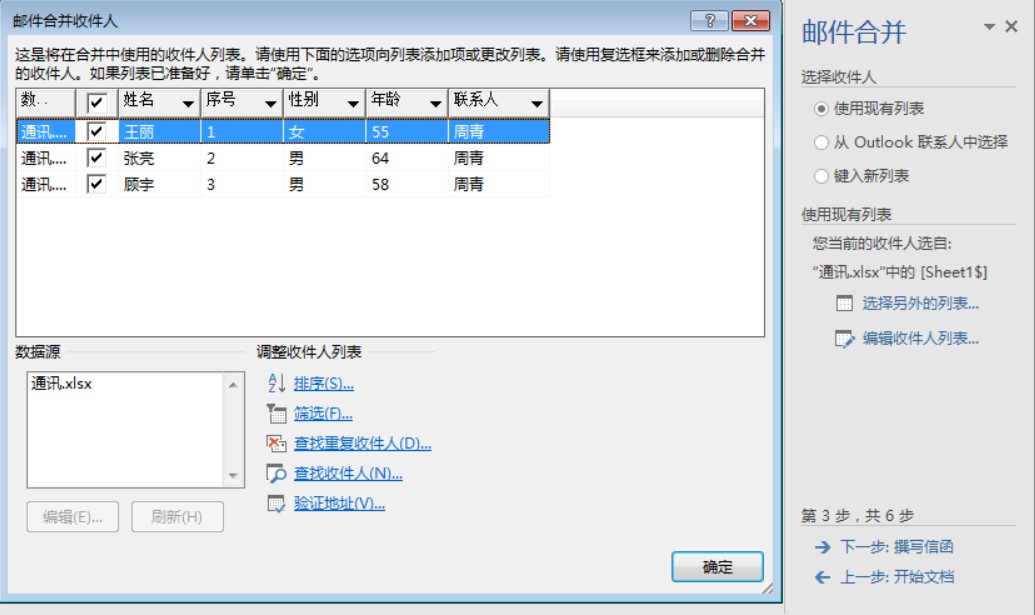Click the help question mark button
This screenshot has height=615, width=1035.
pyautogui.click(x=709, y=22)
